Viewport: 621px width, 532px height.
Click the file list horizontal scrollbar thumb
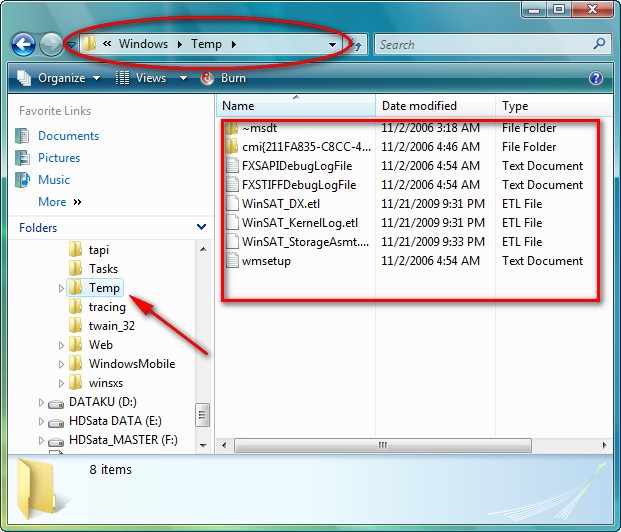[383, 445]
